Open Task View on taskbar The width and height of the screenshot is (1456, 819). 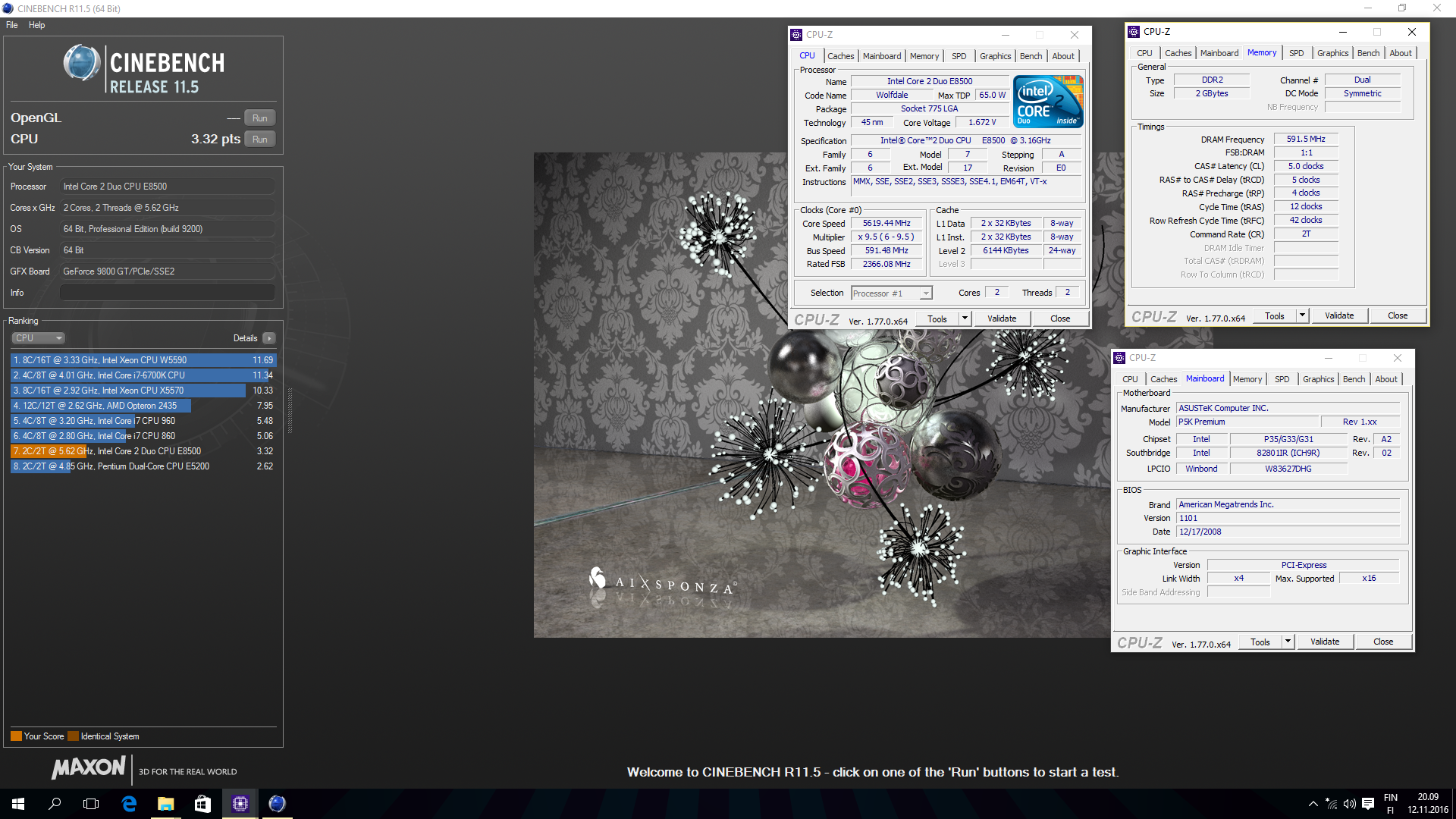(91, 804)
